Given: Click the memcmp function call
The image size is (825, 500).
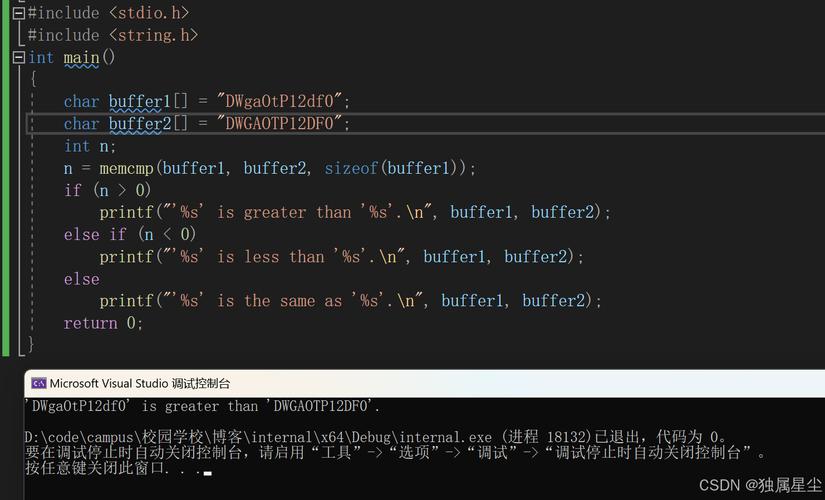Looking at the screenshot, I should (127, 168).
